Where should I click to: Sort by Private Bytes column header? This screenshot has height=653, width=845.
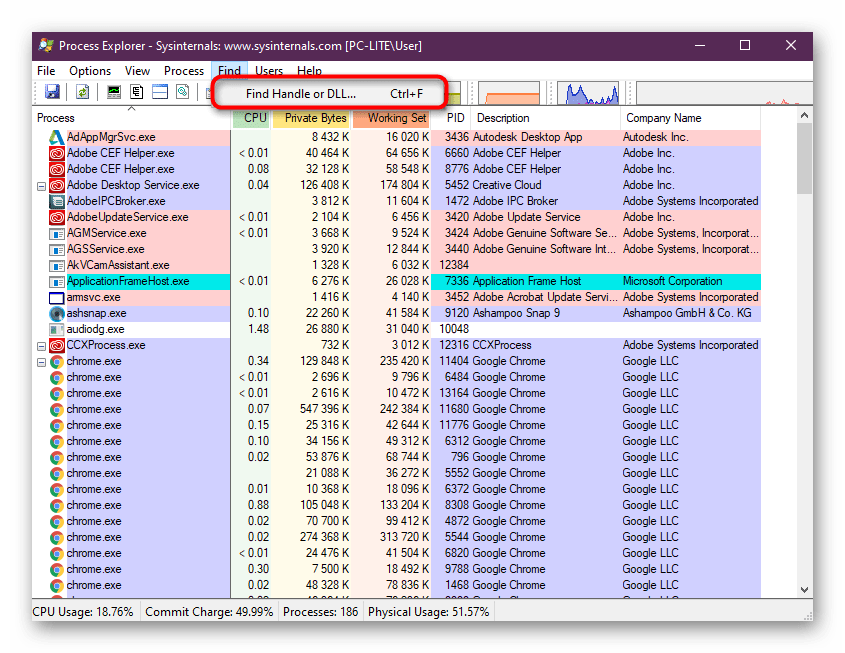[311, 118]
